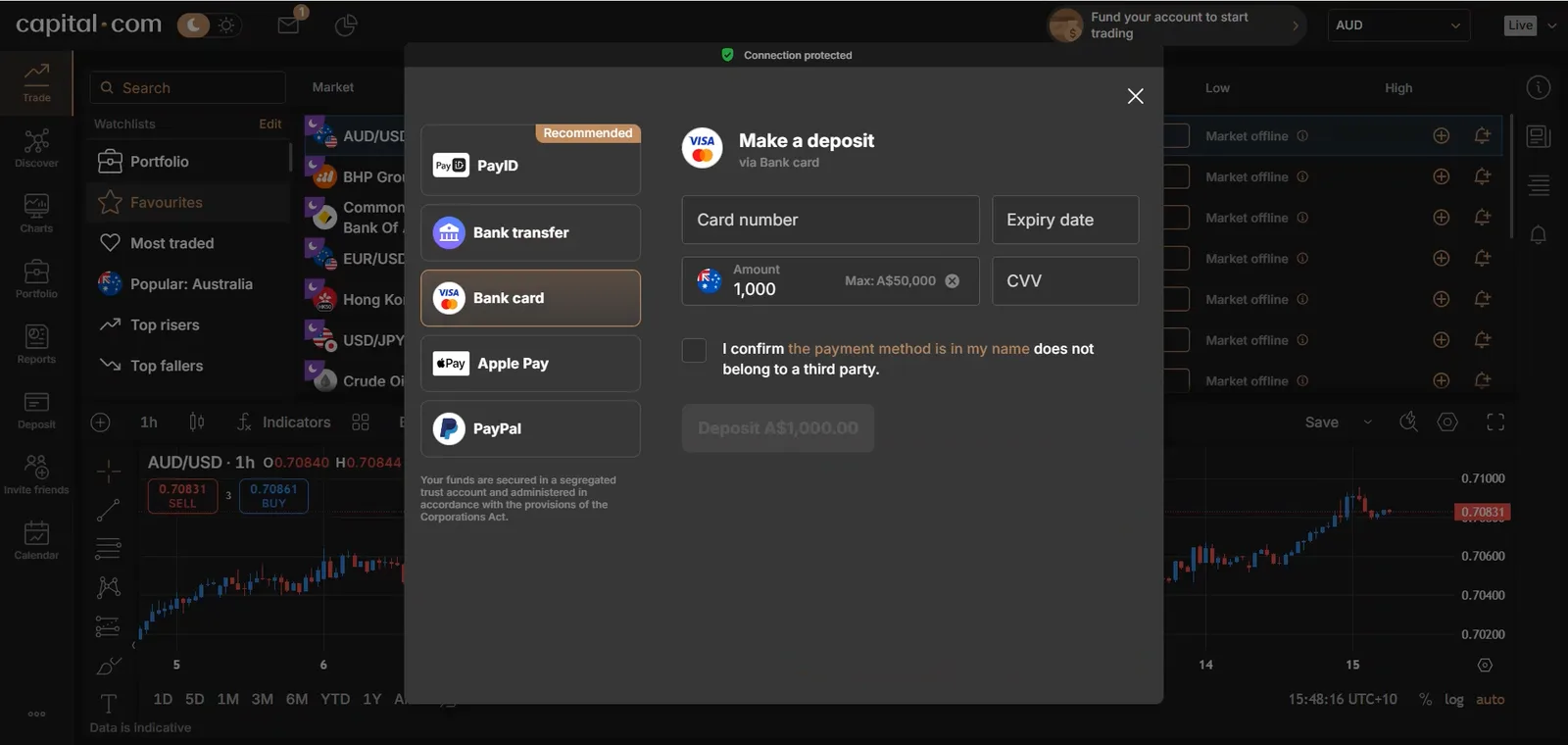This screenshot has width=1568, height=745.
Task: Choose Bank transfer payment method
Action: [x=530, y=232]
